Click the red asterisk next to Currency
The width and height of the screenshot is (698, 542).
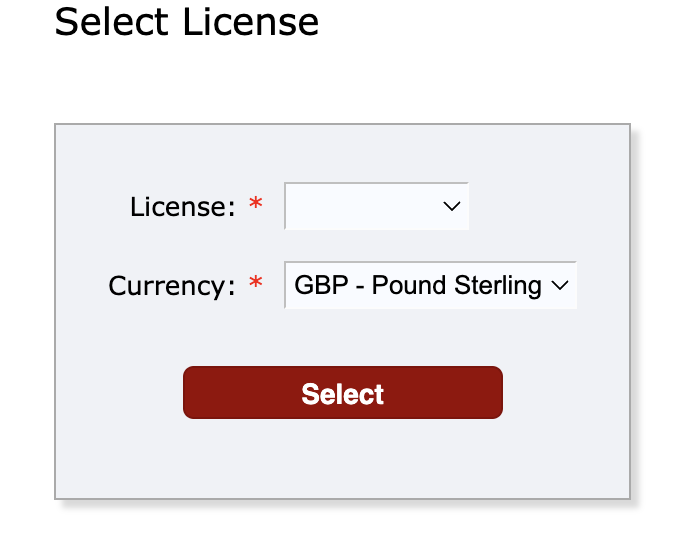256,284
